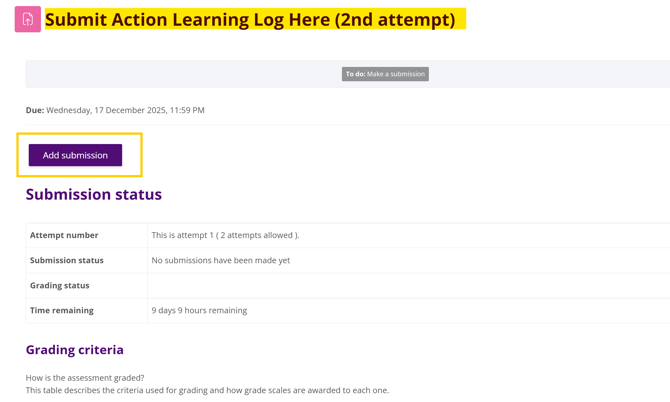Viewport: 670px width, 402px height.
Task: Select the 'Attempt number' row label
Action: [x=64, y=235]
